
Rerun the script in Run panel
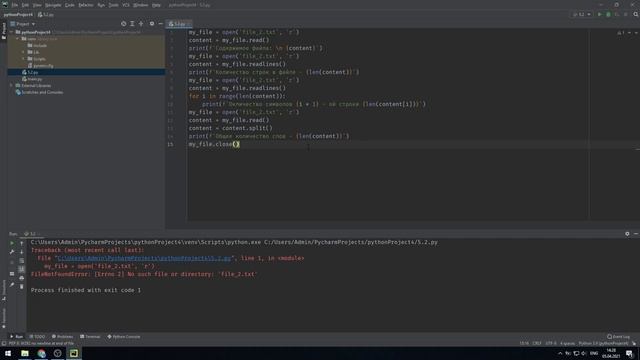[12, 243]
